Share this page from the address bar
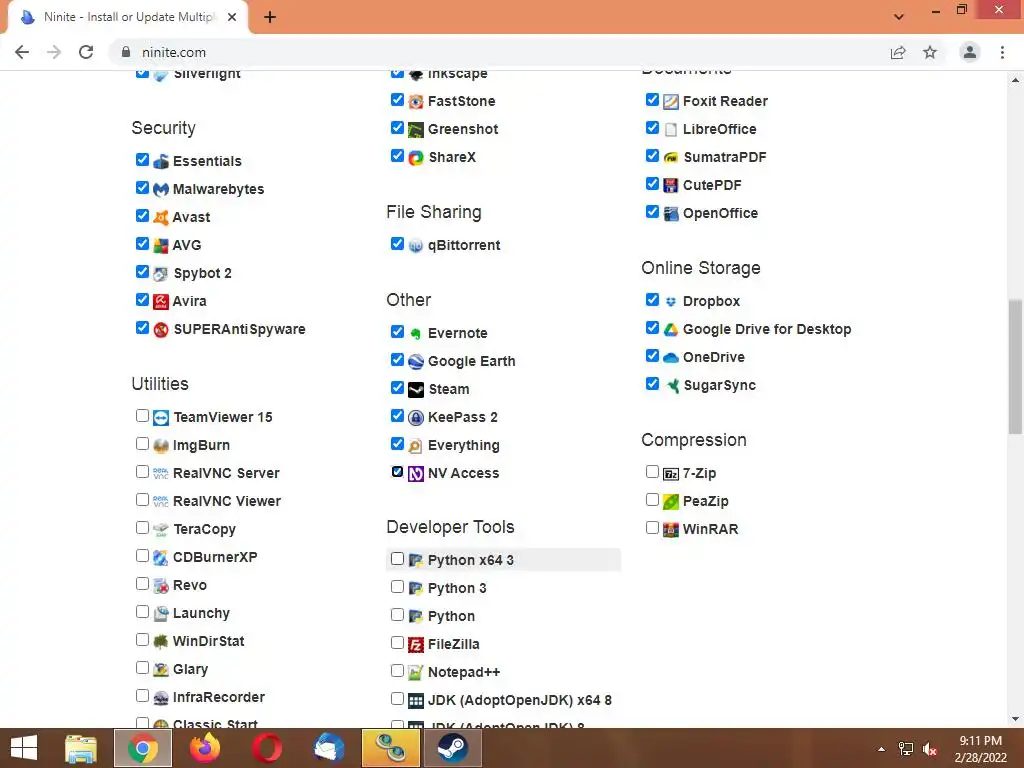Viewport: 1024px width, 768px height. [x=898, y=52]
